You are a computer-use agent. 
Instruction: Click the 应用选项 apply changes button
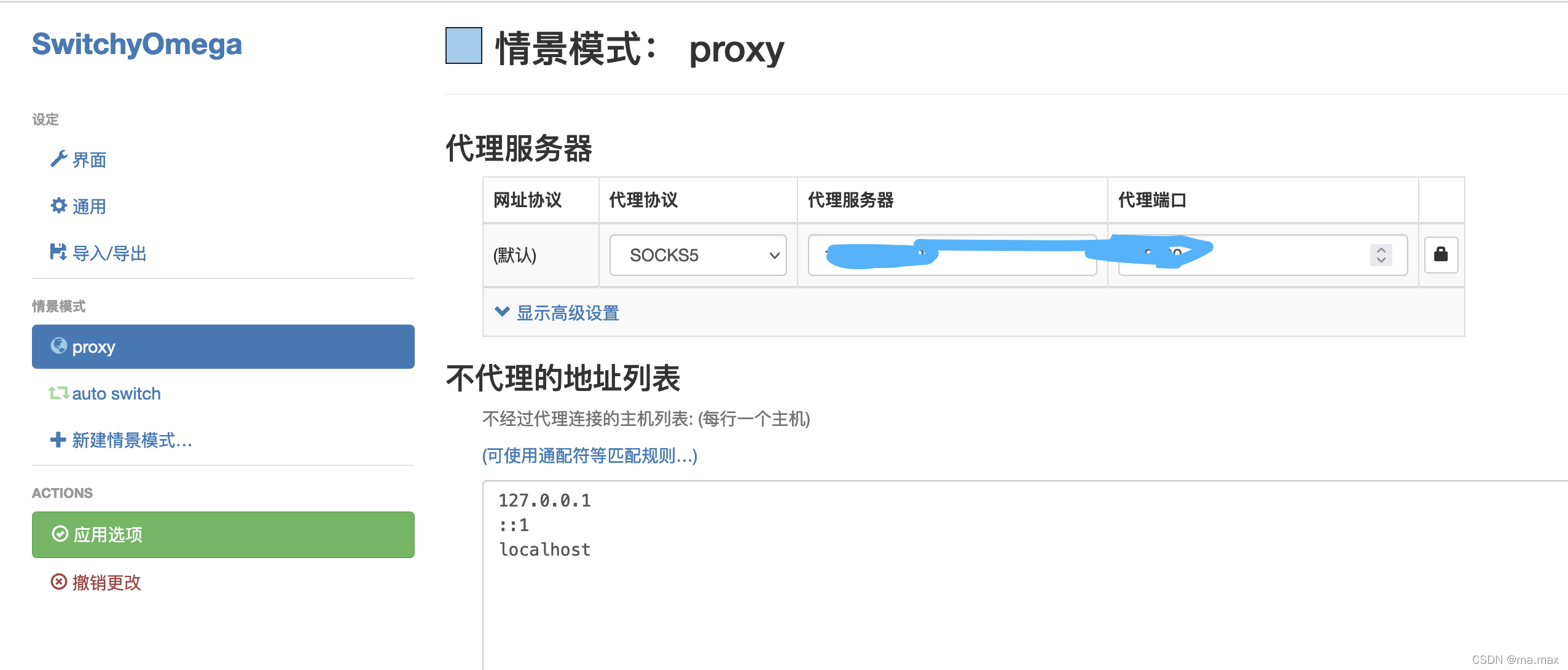point(223,535)
